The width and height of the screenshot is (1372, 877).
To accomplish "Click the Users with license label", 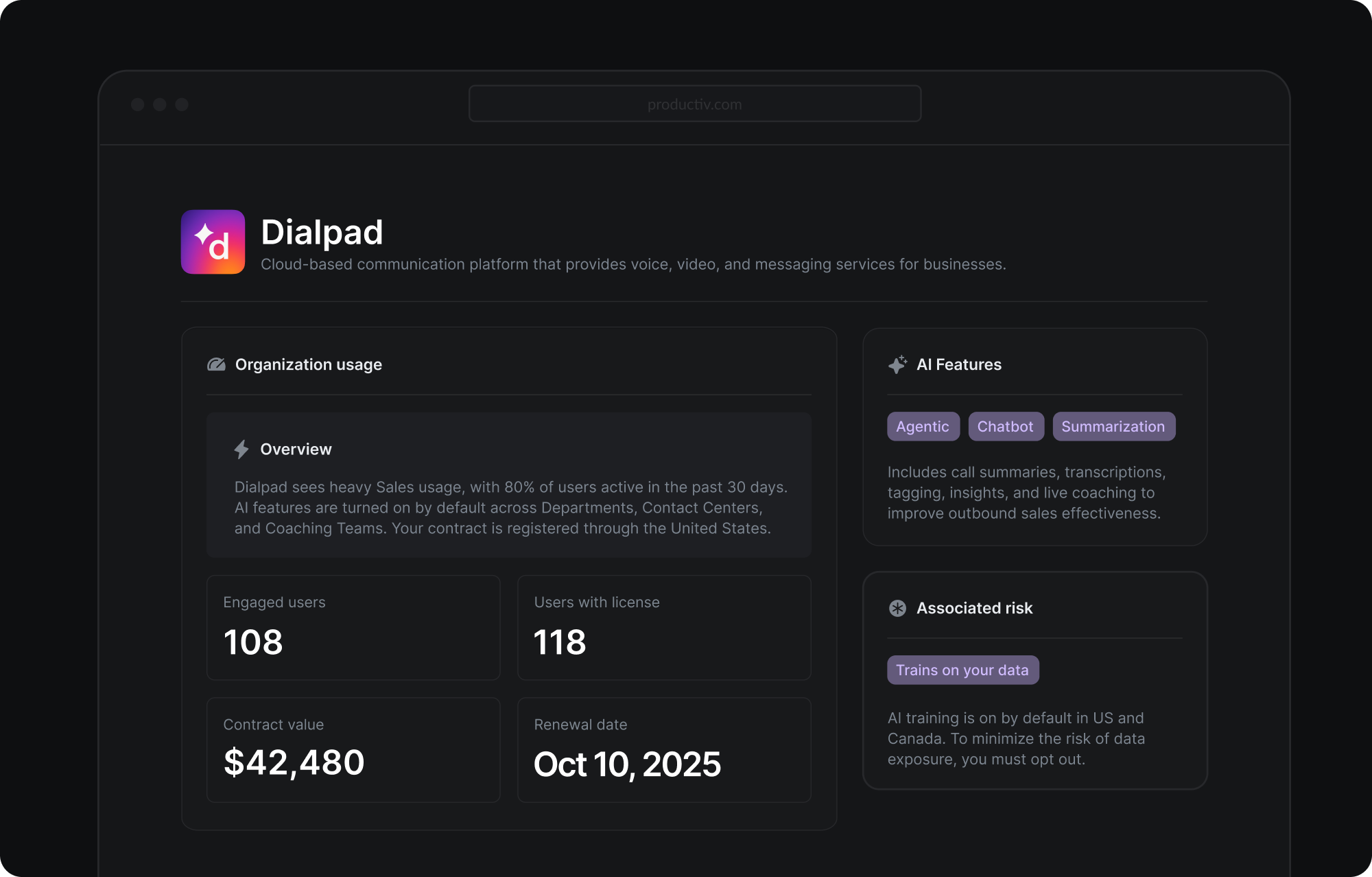I will tap(597, 602).
